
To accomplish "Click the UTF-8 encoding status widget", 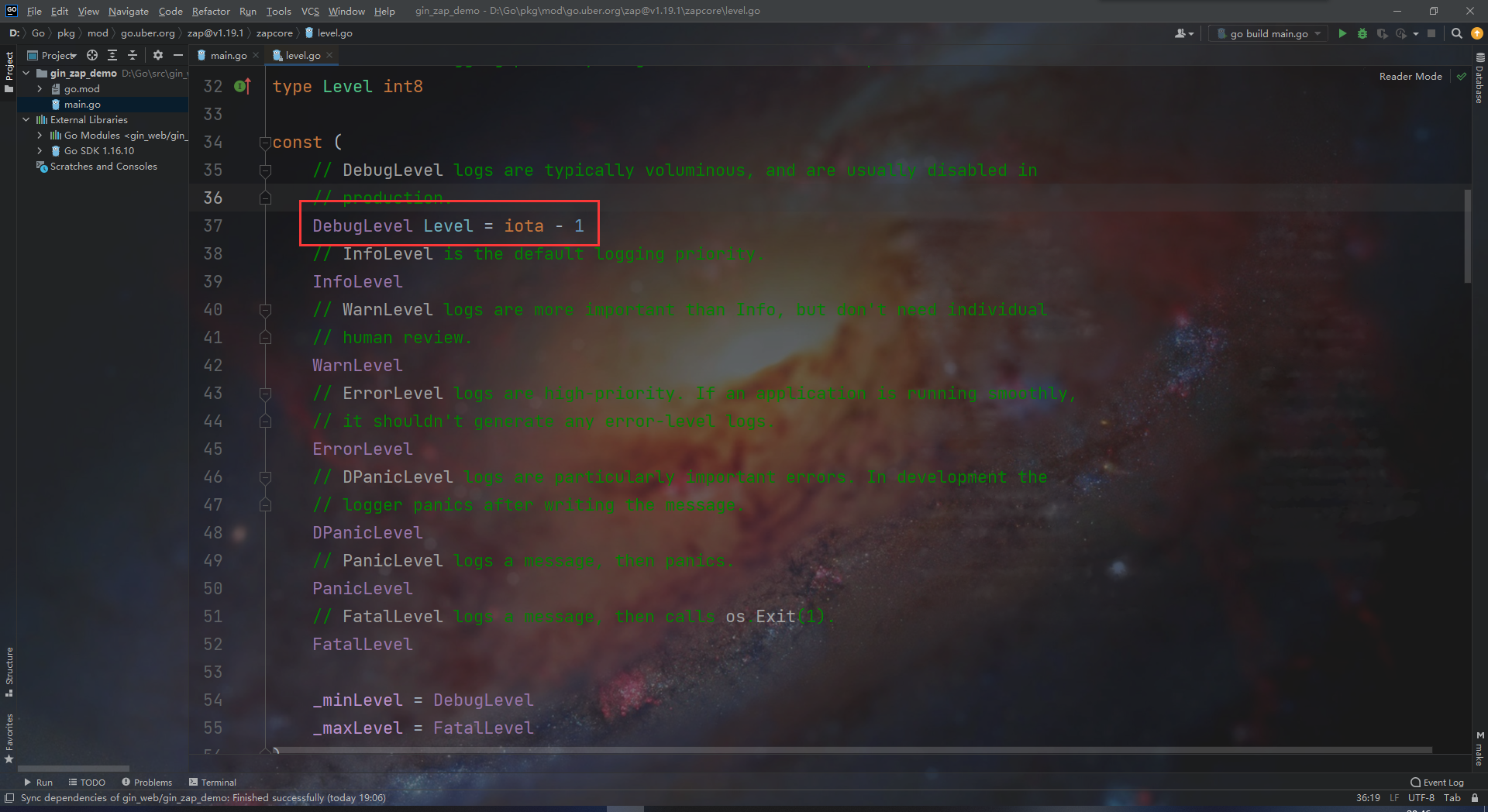I will point(1421,798).
